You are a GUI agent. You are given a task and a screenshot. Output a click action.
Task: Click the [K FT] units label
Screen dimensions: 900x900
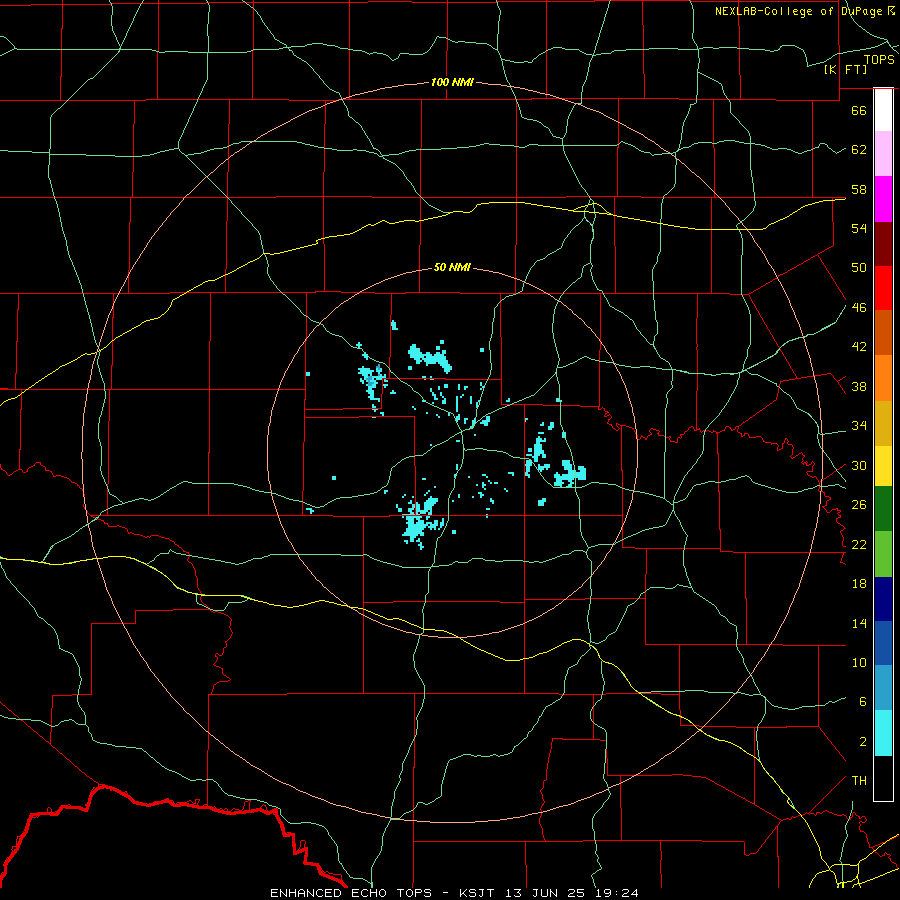tap(845, 69)
